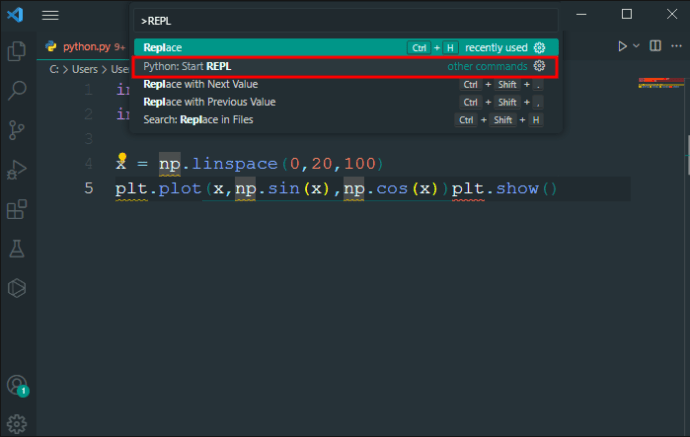The image size is (690, 437).
Task: Open the More Actions ellipsis menu
Action: 676,46
